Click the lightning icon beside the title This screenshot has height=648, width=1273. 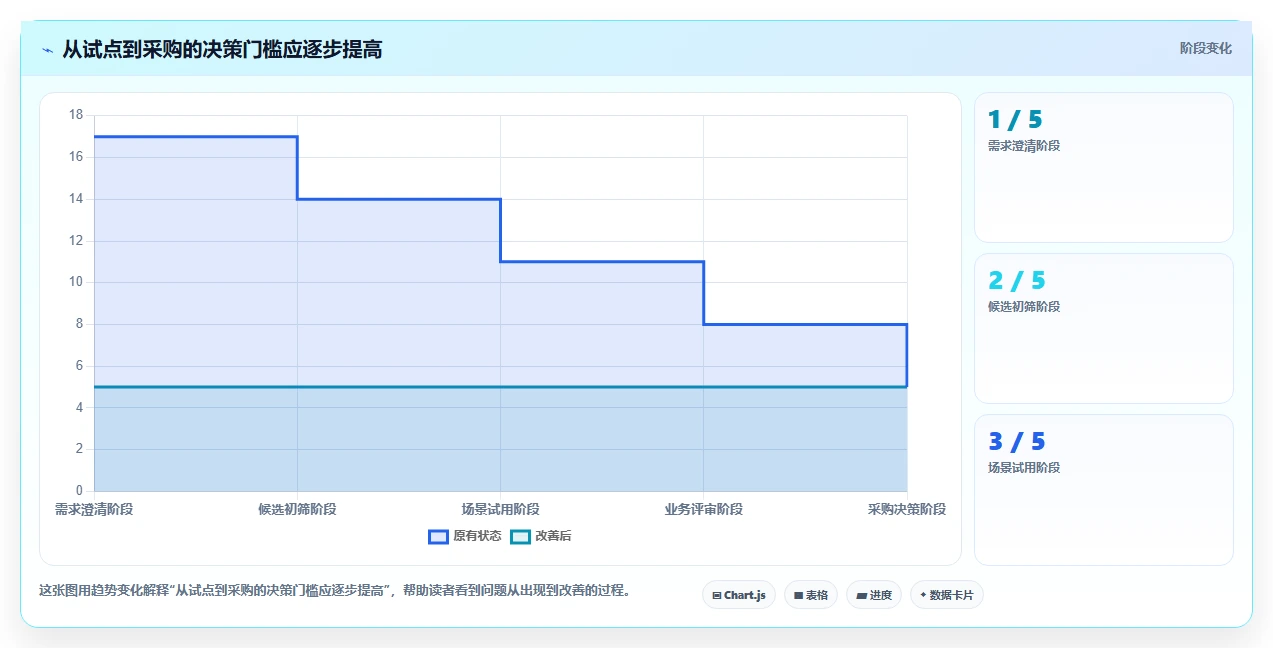point(48,49)
